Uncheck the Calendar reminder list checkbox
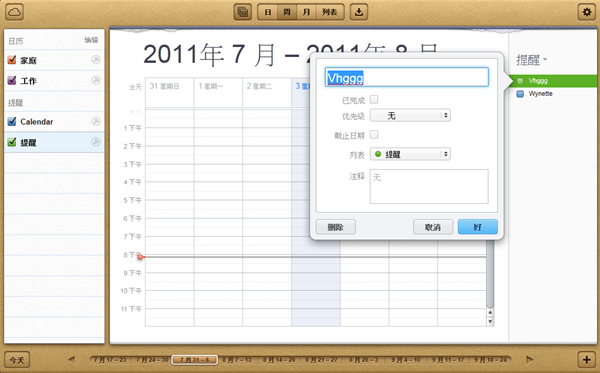 (12, 121)
